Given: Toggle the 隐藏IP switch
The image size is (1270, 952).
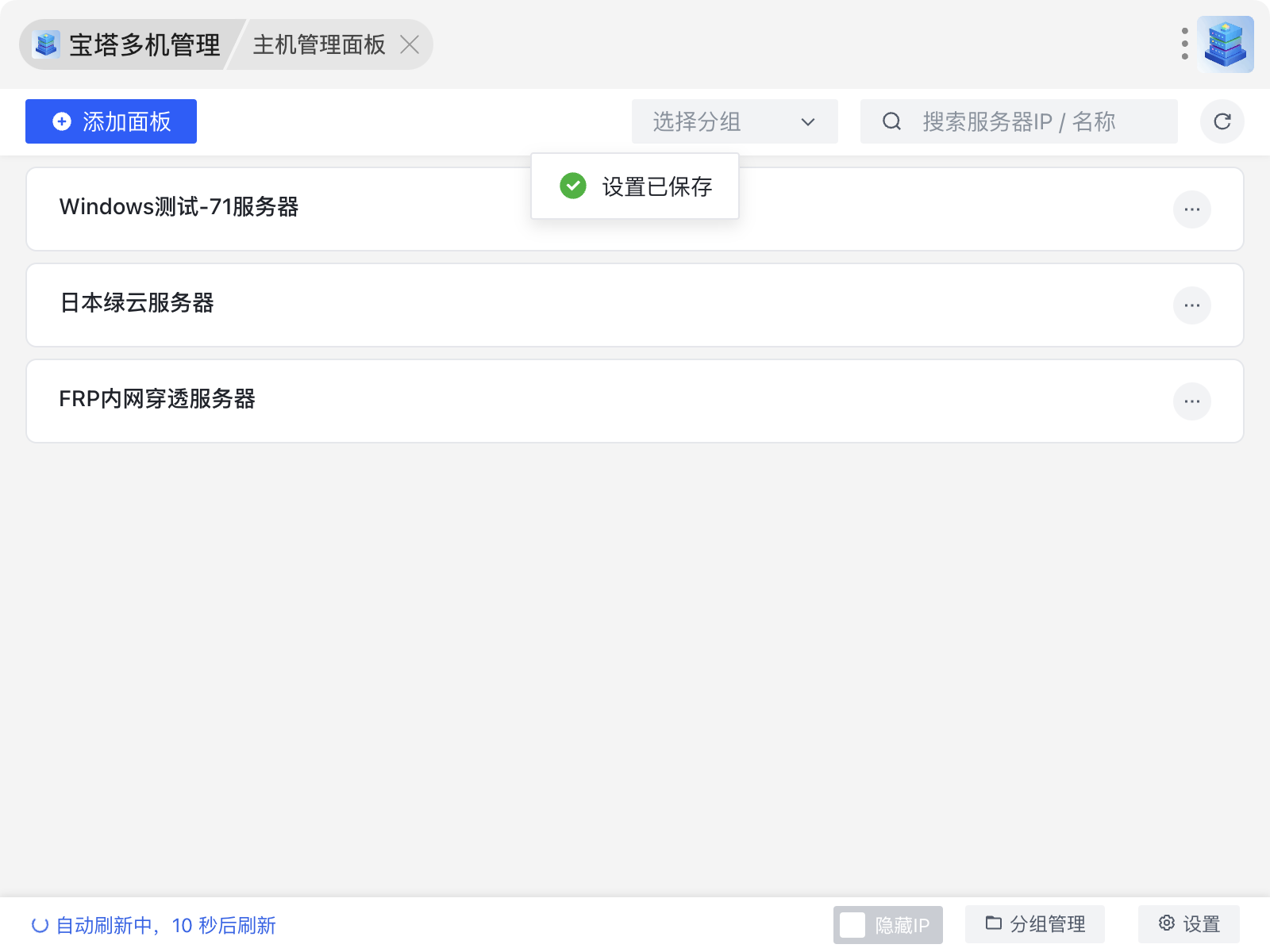Looking at the screenshot, I should (x=888, y=925).
